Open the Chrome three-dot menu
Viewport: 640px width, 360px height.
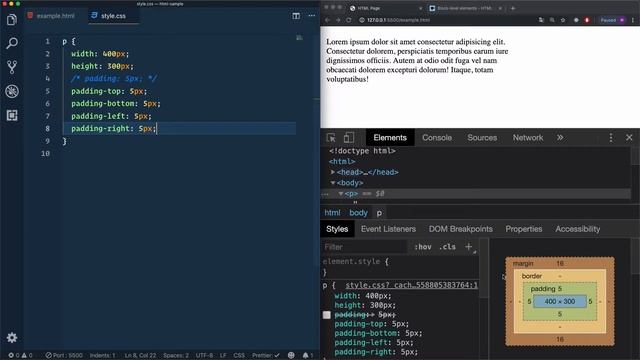click(633, 20)
